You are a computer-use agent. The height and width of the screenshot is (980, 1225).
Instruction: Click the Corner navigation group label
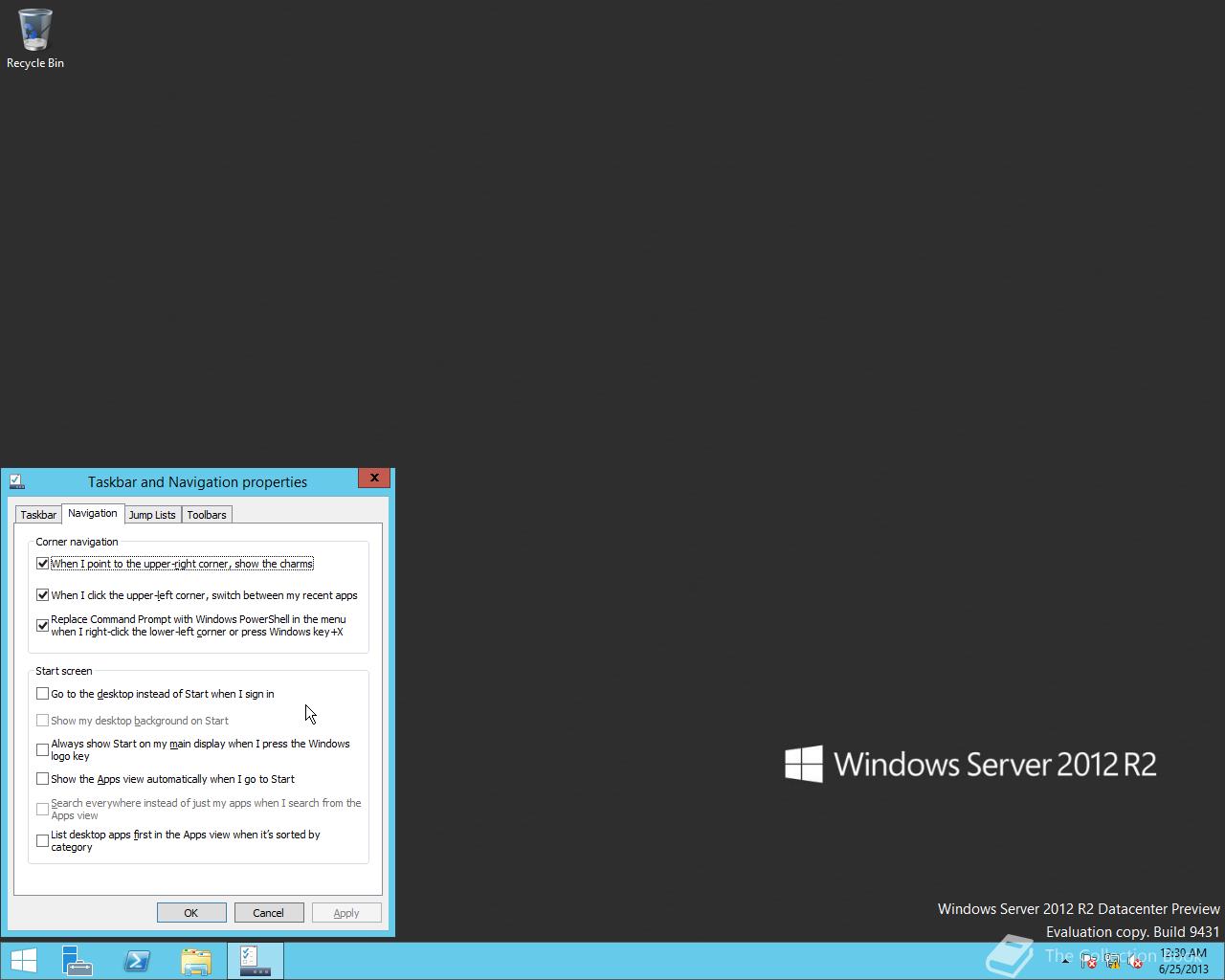pyautogui.click(x=77, y=542)
